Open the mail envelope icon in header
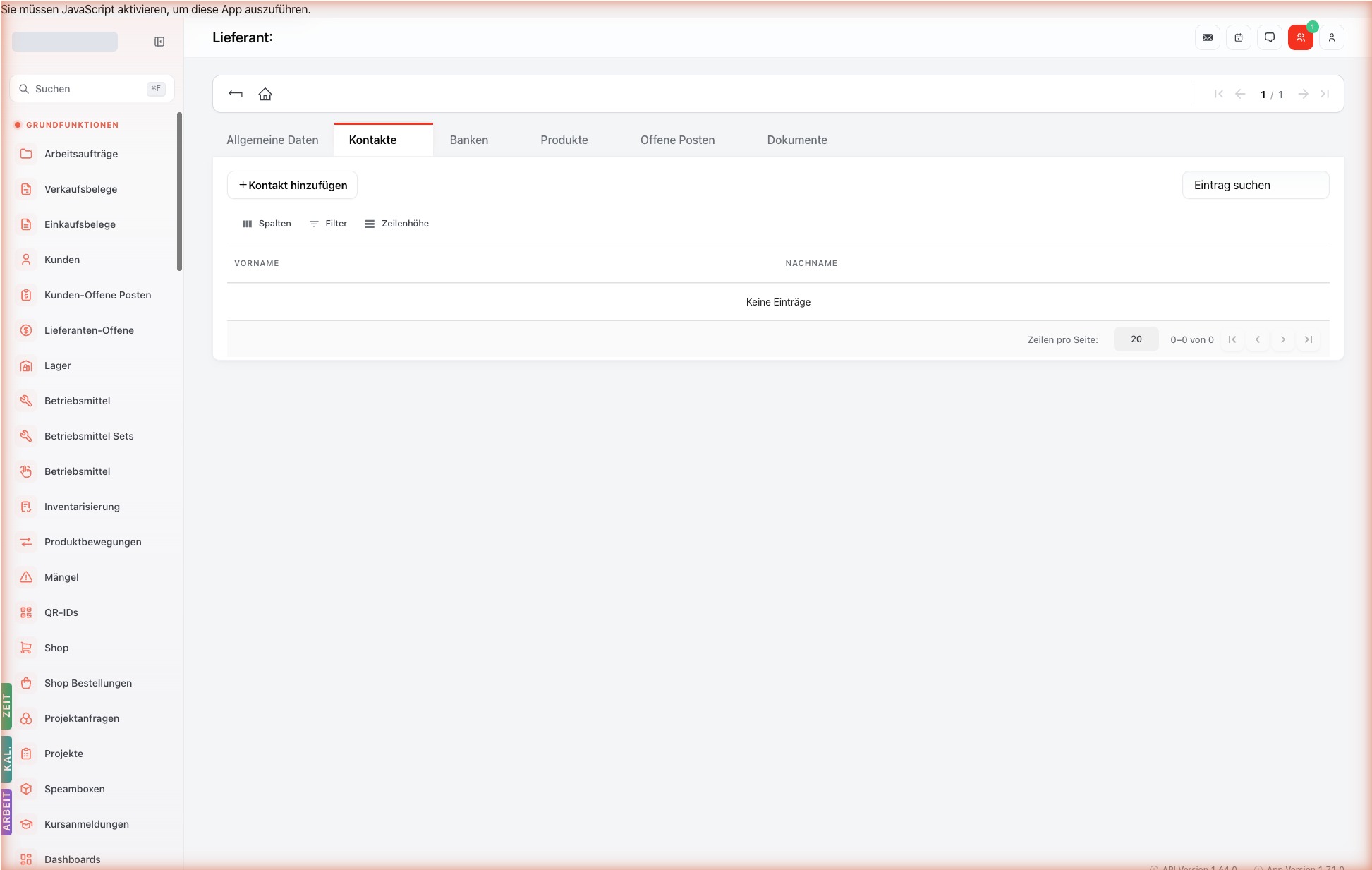This screenshot has height=870, width=1372. pyautogui.click(x=1208, y=37)
